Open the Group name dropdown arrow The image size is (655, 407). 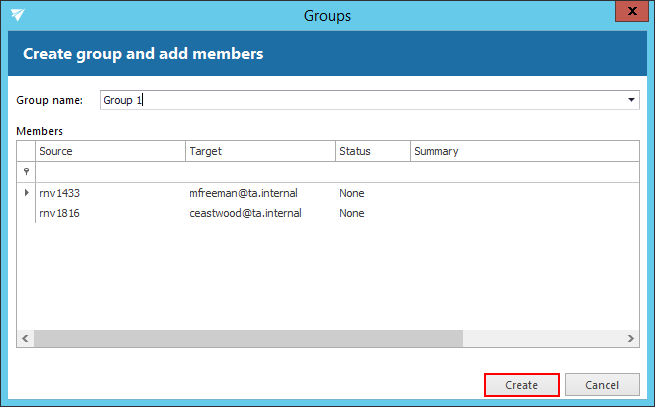tap(631, 100)
